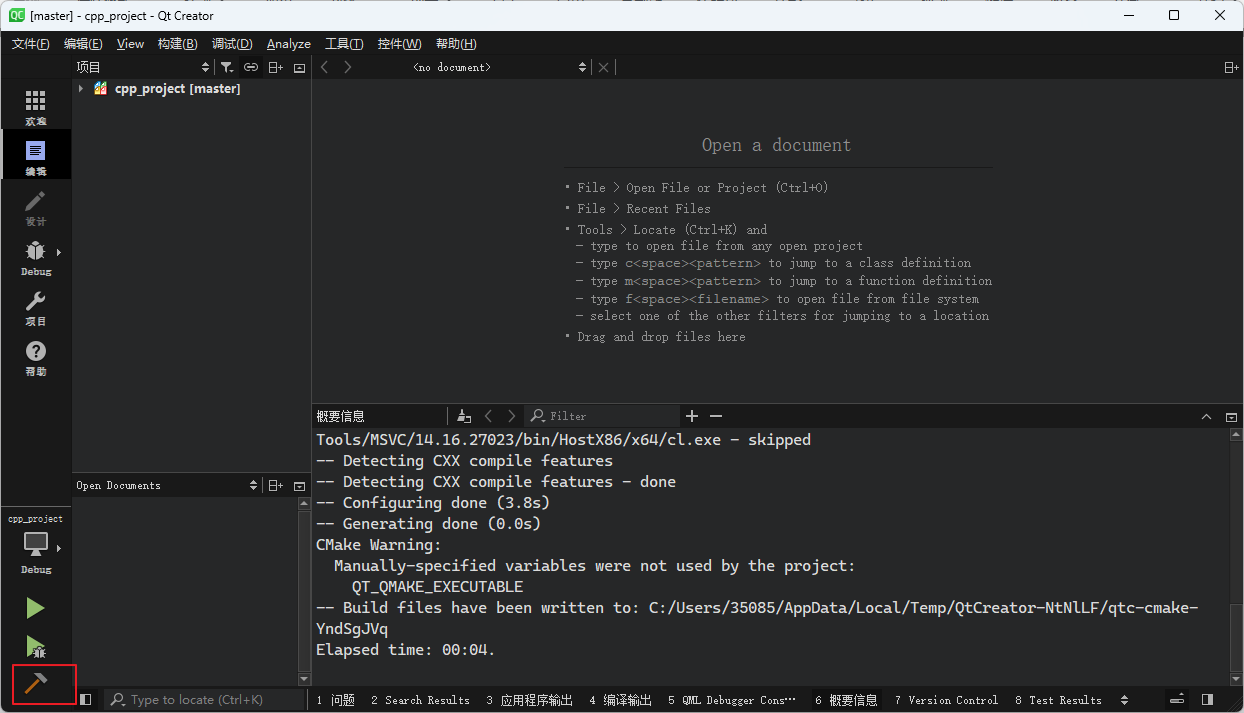The height and width of the screenshot is (713, 1244).
Task: Open the 工具 (Tools) menu
Action: [343, 43]
